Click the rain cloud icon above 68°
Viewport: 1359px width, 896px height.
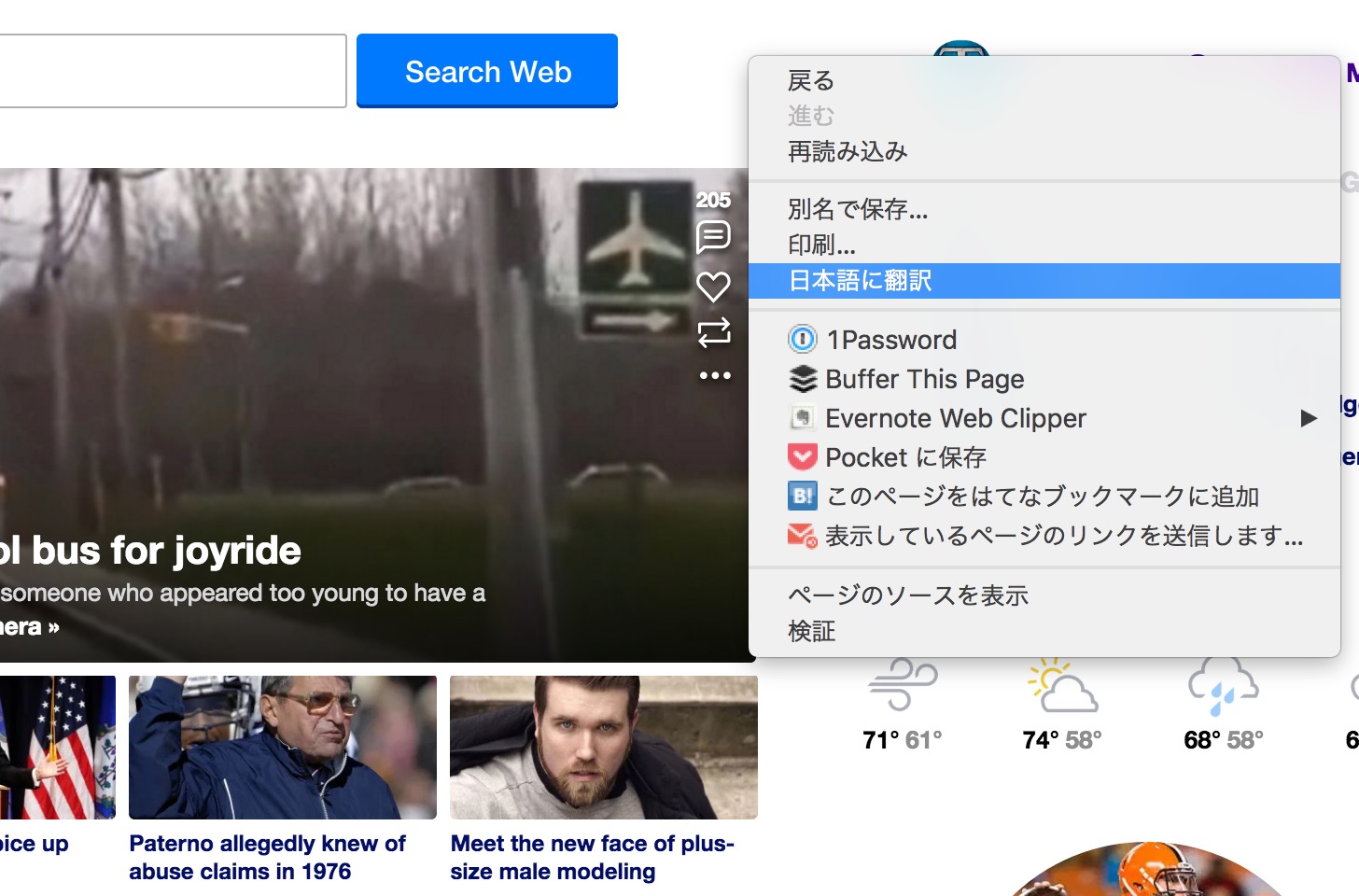tap(1223, 685)
